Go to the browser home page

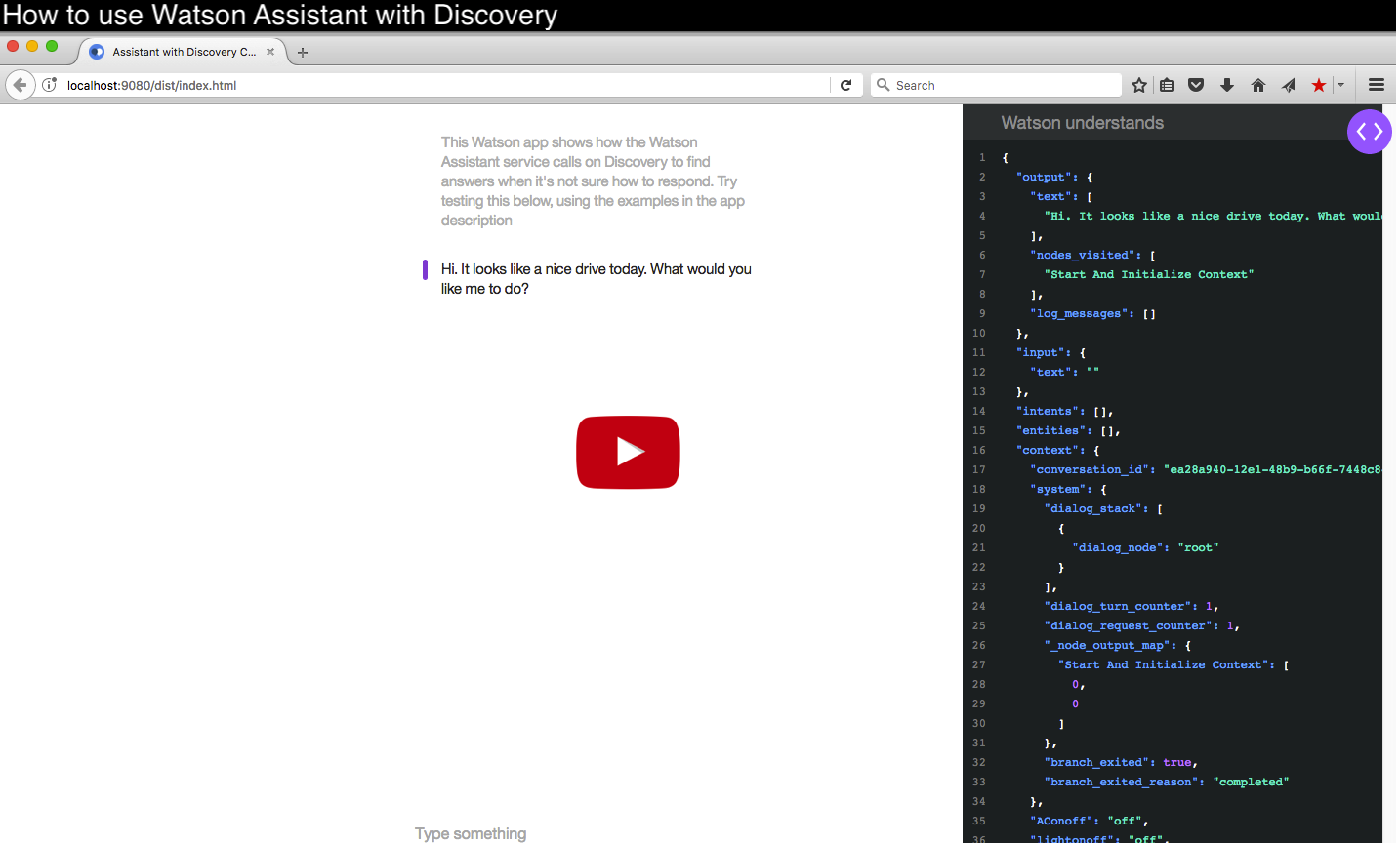pyautogui.click(x=1258, y=85)
